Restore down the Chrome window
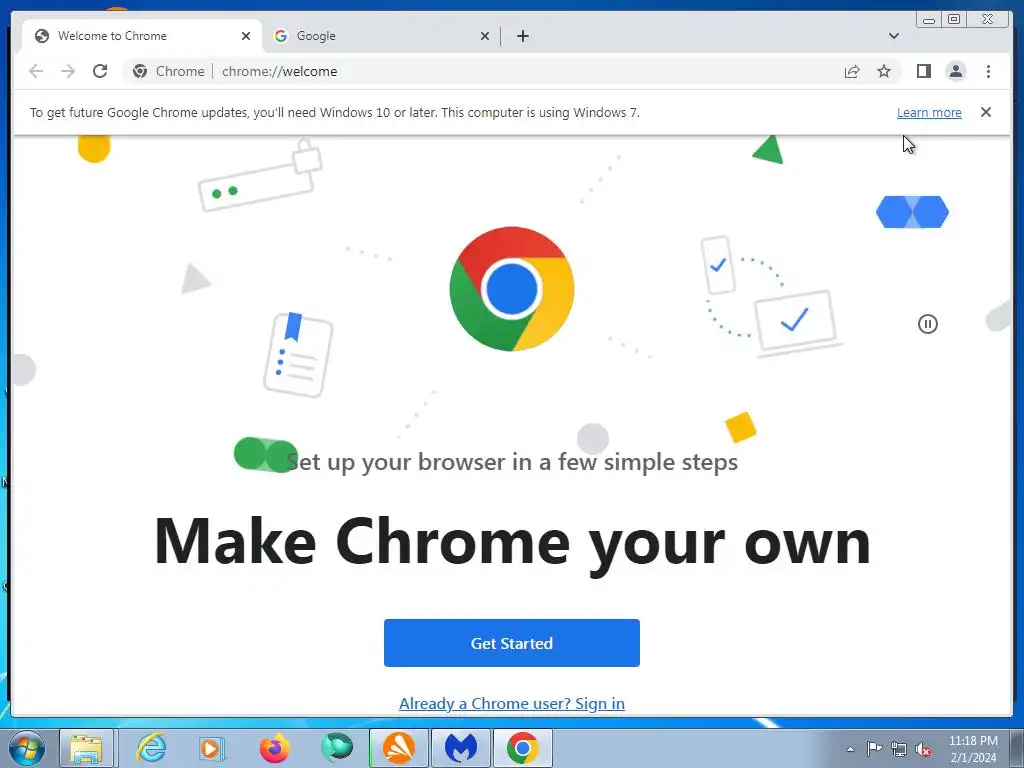The width and height of the screenshot is (1024, 768). click(x=954, y=20)
